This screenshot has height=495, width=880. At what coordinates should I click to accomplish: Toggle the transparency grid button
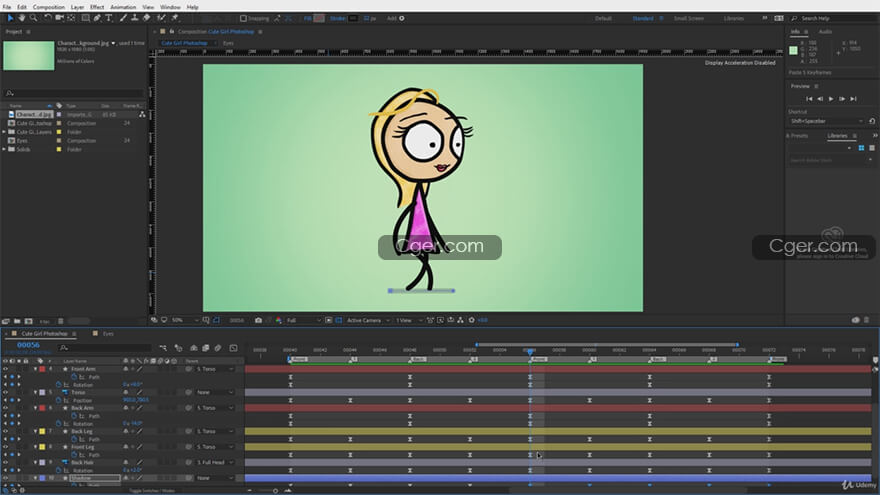point(339,320)
